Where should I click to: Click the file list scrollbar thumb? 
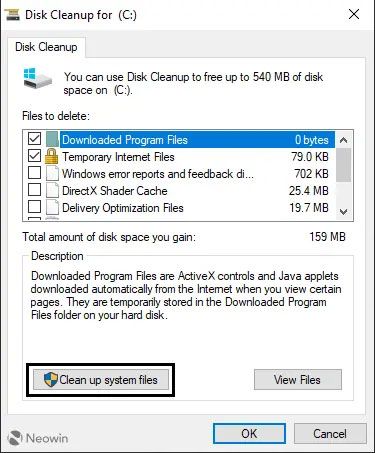click(x=344, y=165)
